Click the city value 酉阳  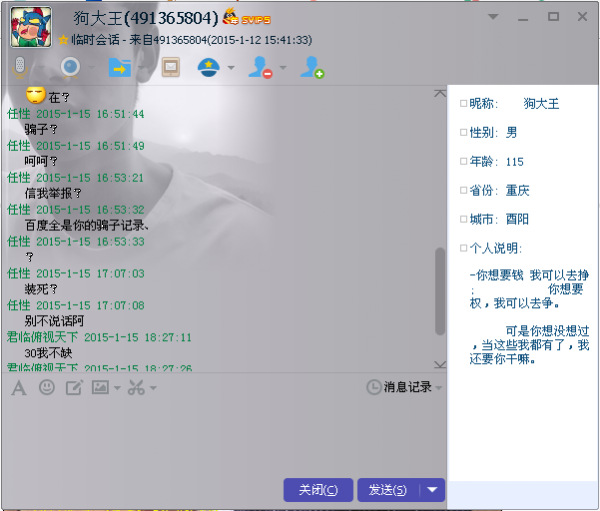517,219
